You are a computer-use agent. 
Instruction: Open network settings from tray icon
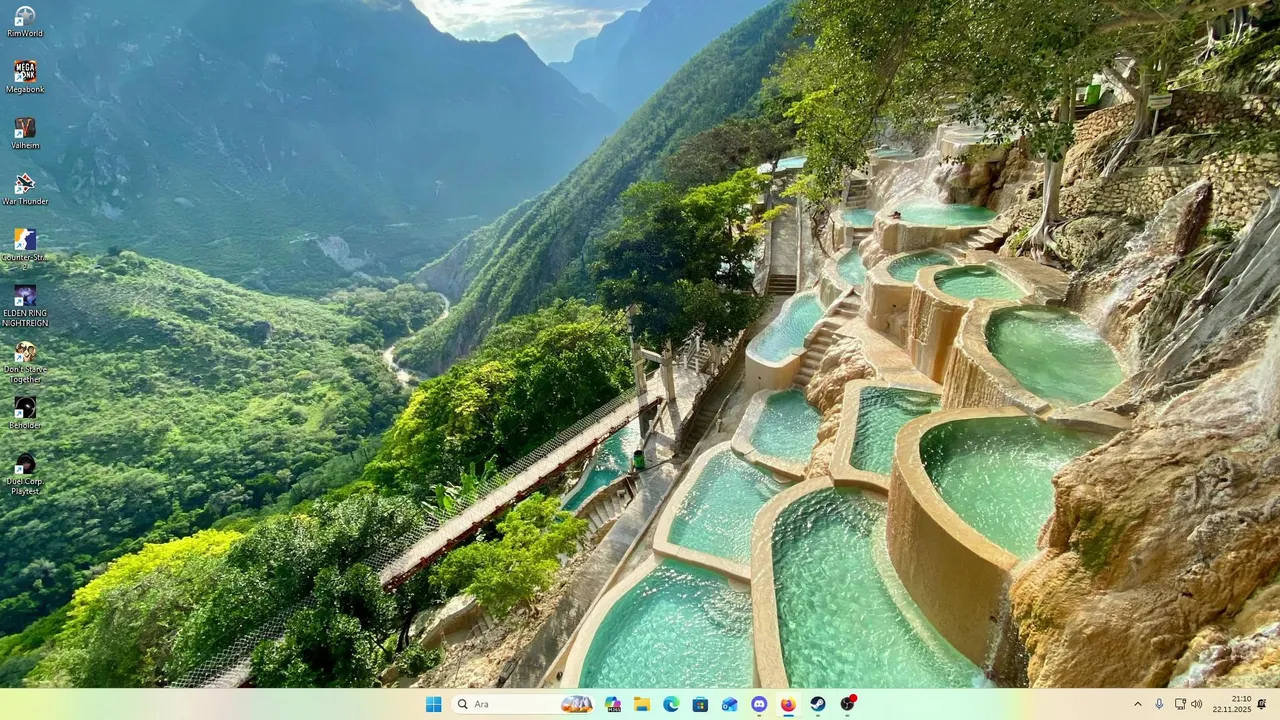[1180, 704]
